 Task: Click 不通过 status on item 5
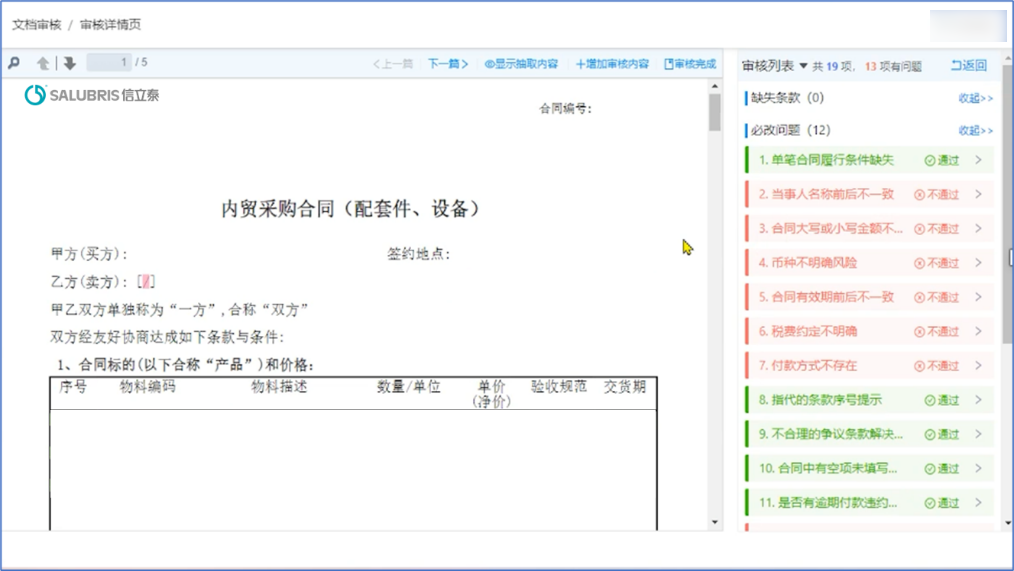tap(936, 297)
